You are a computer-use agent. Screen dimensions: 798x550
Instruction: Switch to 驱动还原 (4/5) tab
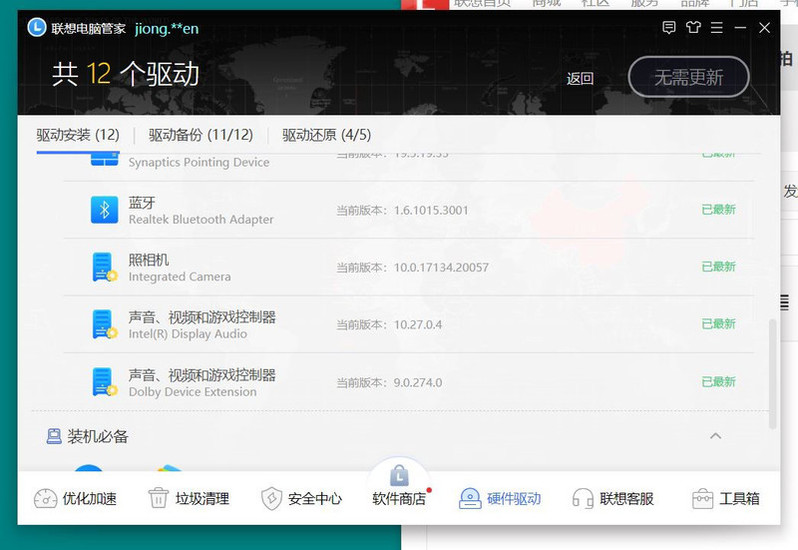pos(326,135)
